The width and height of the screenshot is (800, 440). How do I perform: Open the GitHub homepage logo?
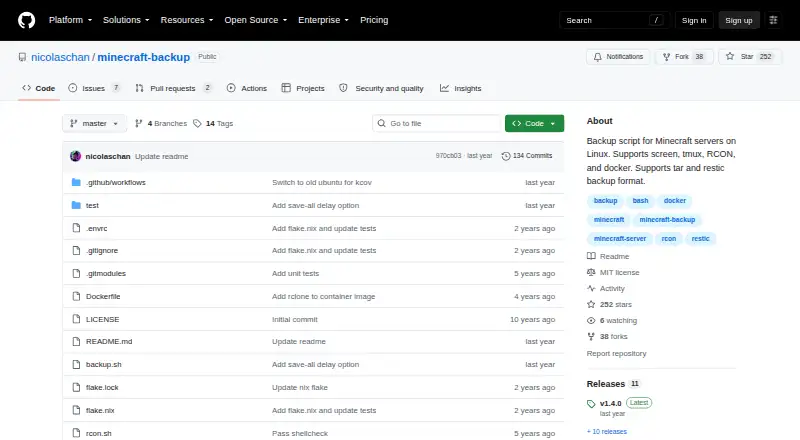point(27,20)
